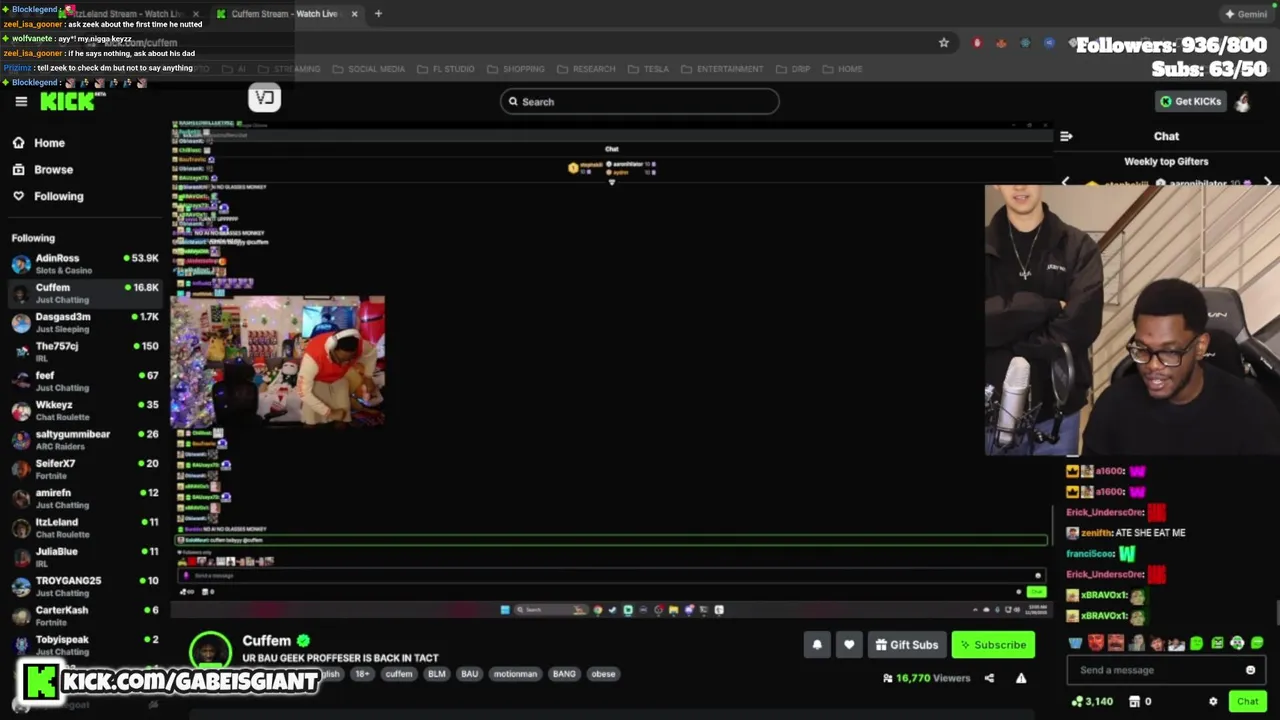Open chat settings gear
Screen dimensions: 1280x720
[x=1213, y=702]
